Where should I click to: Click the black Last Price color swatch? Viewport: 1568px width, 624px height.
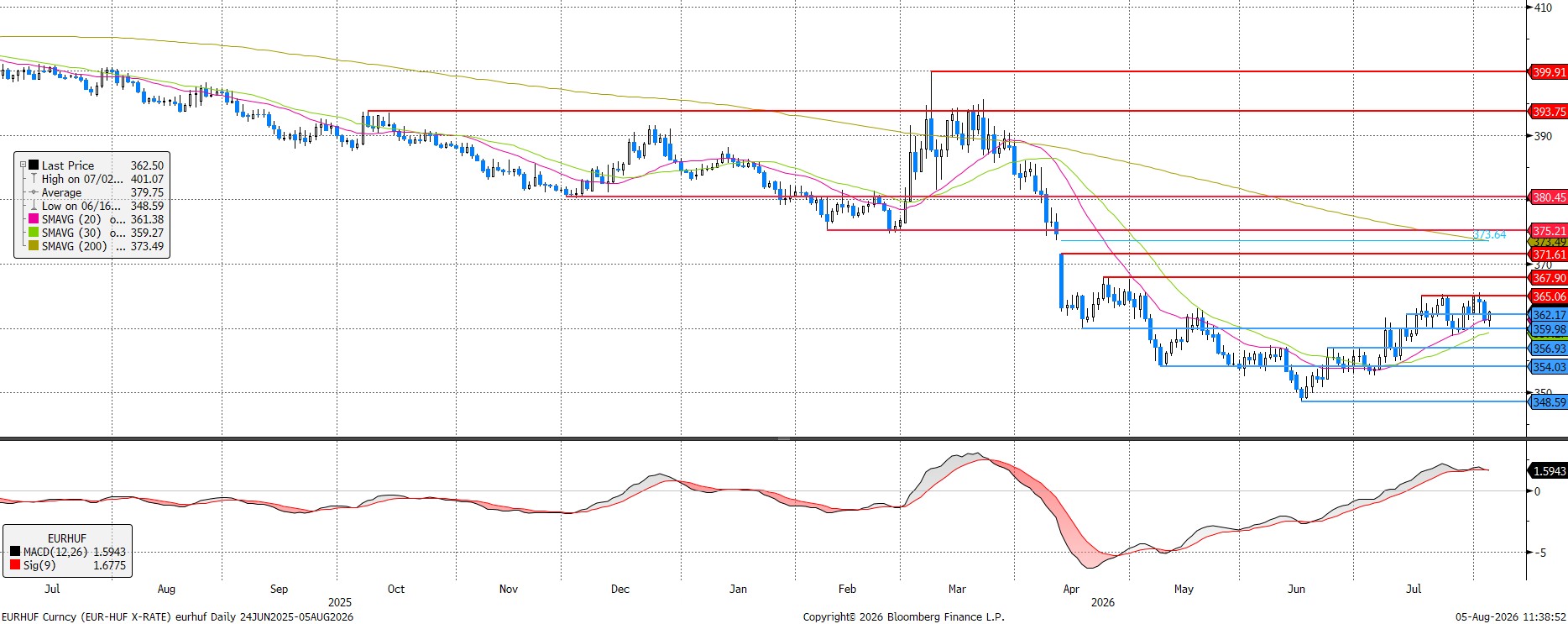pos(34,165)
